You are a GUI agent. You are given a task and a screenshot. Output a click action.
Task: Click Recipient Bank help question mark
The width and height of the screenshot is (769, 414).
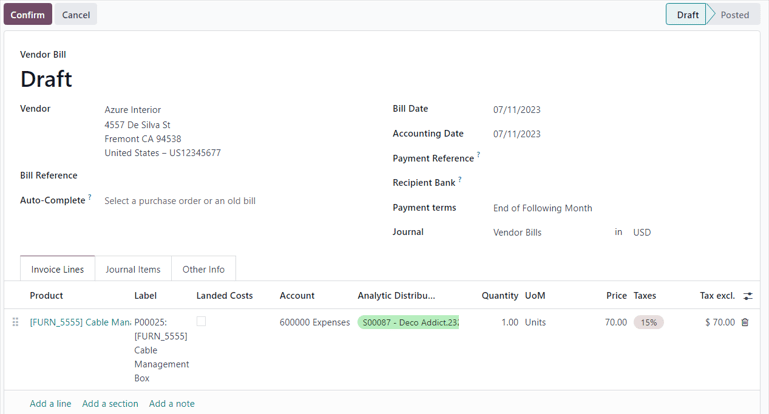point(459,180)
